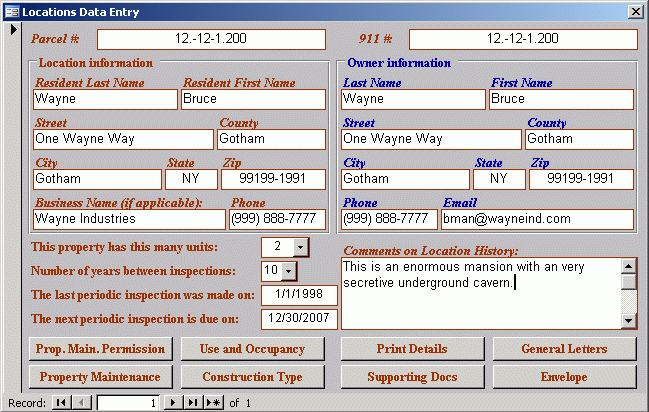
Task: Open General Letters
Action: tap(565, 349)
